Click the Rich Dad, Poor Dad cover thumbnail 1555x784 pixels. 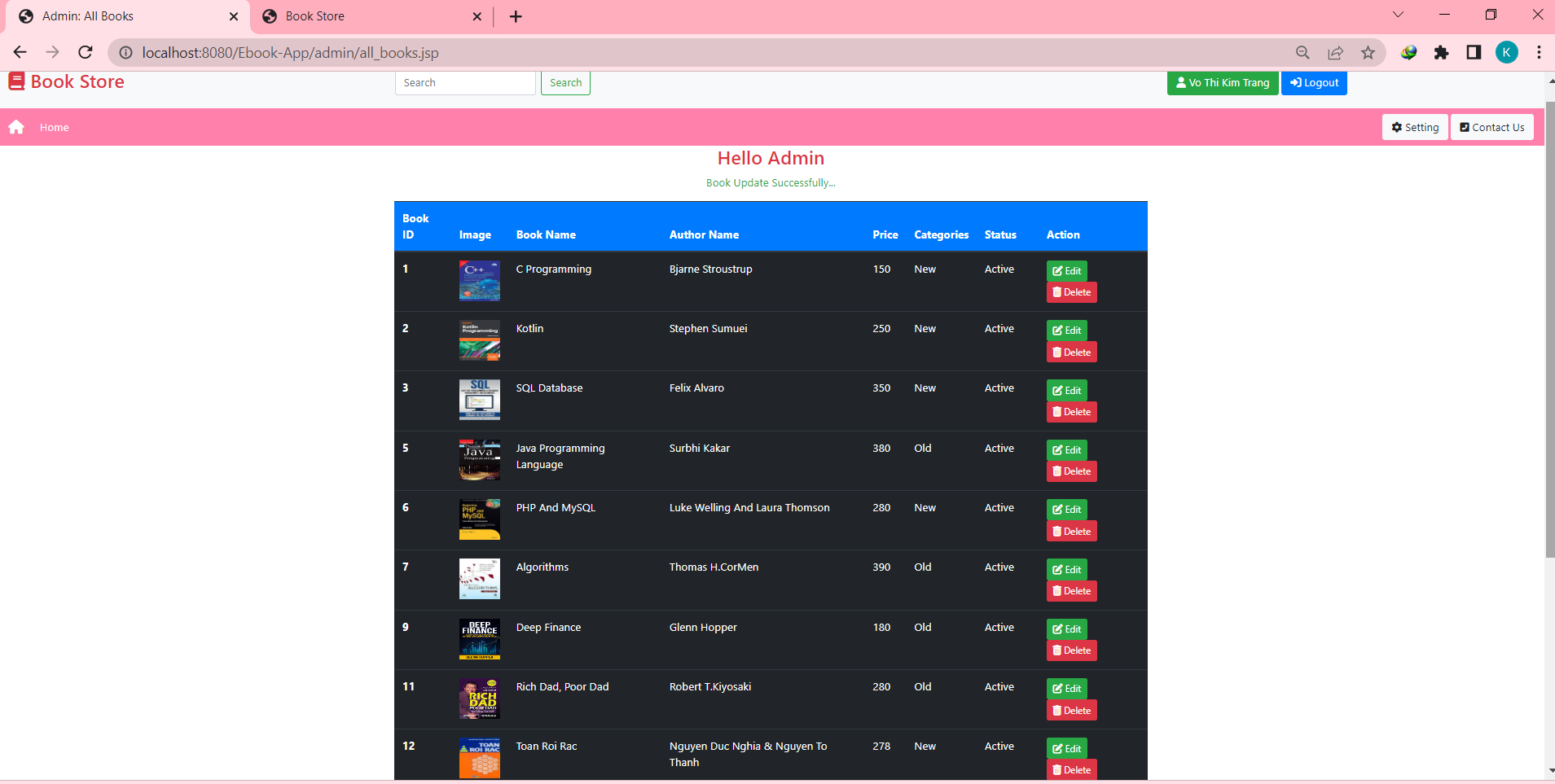click(479, 699)
